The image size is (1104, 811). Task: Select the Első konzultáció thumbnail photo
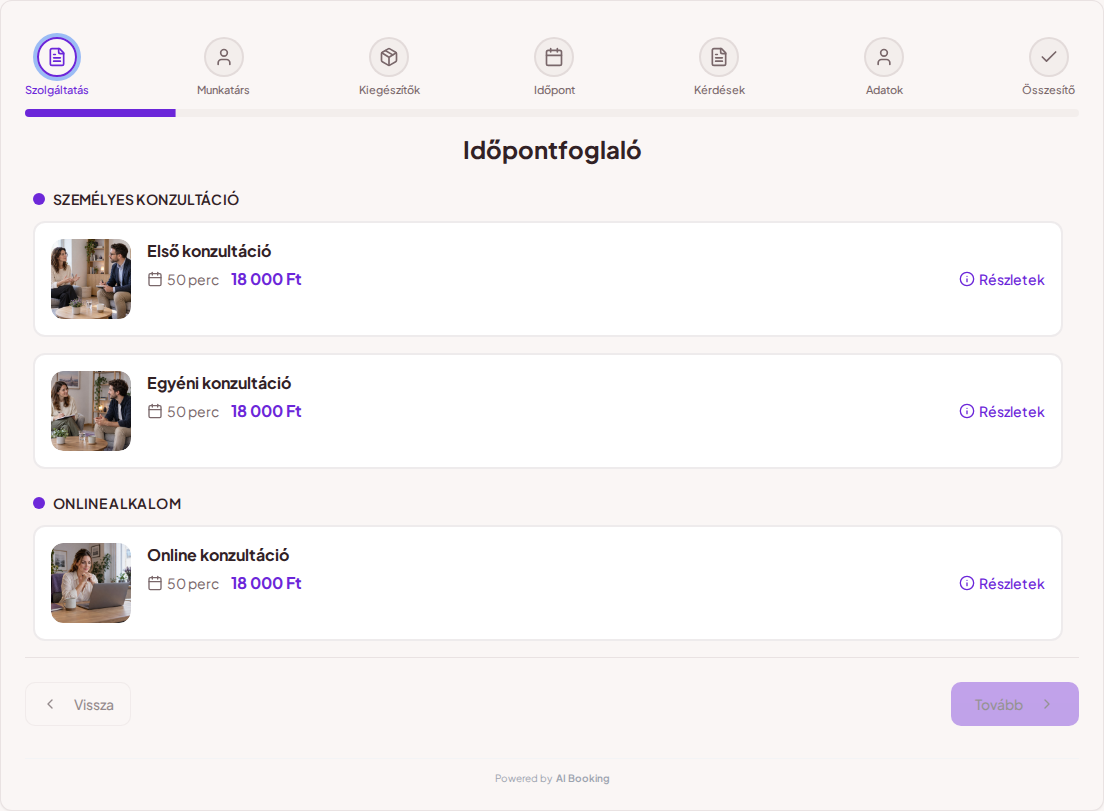pyautogui.click(x=91, y=279)
